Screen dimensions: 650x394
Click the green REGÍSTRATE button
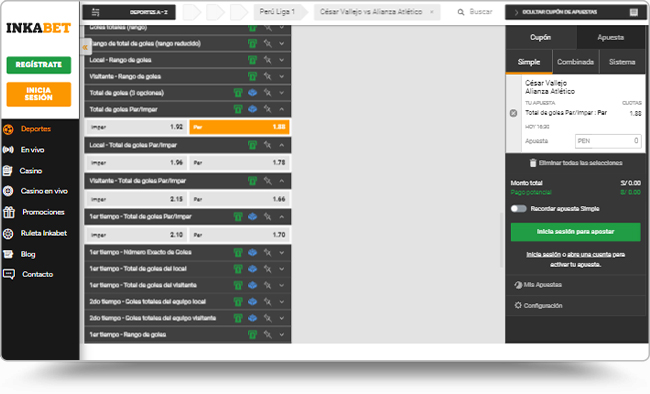39,65
